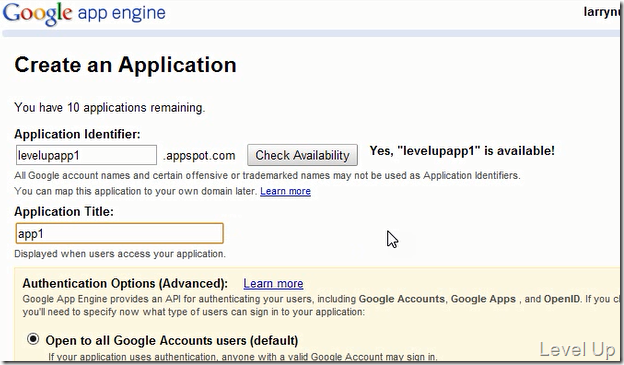This screenshot has width=624, height=365.
Task: Click the larryn account name in header
Action: click(x=601, y=12)
